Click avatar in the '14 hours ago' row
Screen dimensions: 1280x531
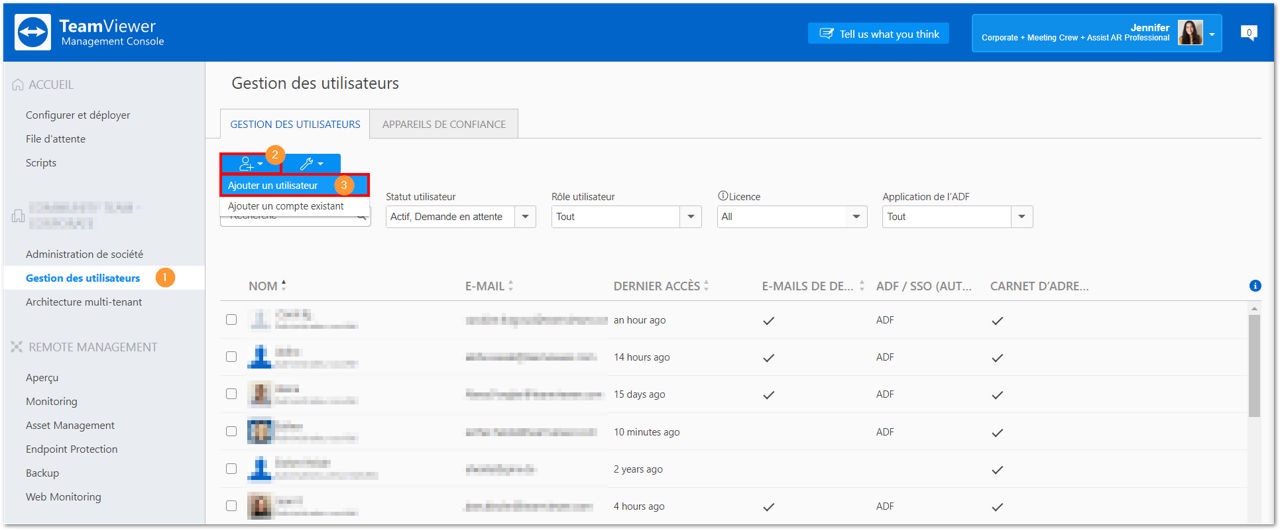(x=260, y=357)
